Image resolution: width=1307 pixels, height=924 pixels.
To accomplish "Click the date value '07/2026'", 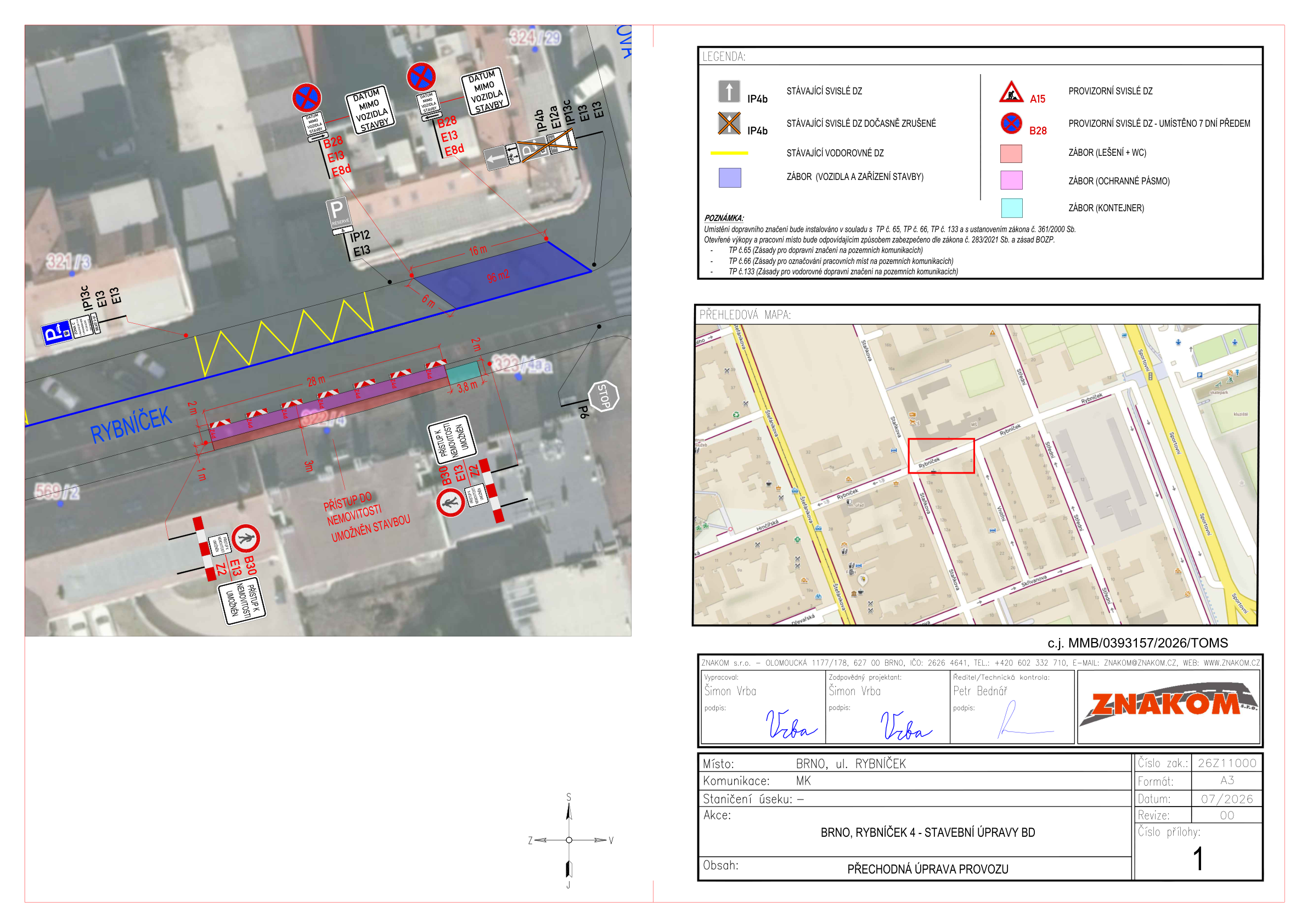I will 1227,799.
